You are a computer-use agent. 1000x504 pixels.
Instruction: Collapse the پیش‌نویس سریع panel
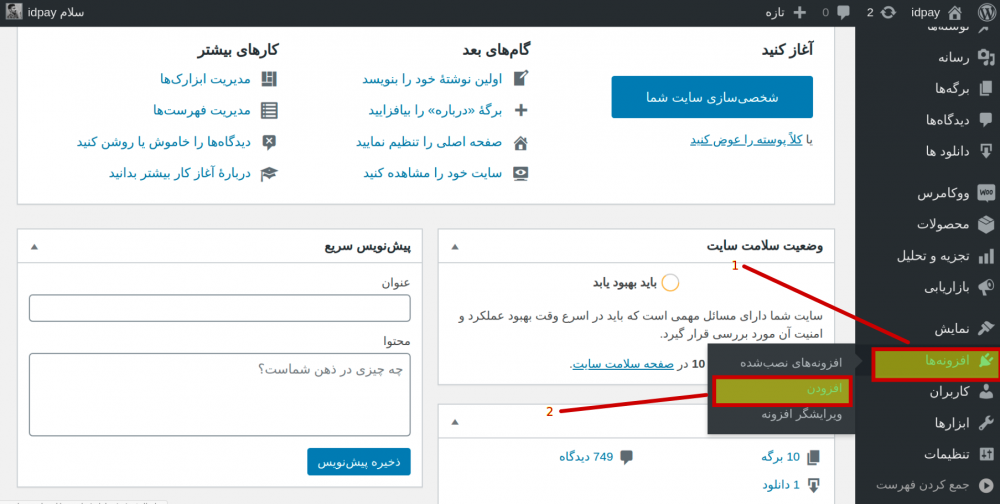(35, 246)
